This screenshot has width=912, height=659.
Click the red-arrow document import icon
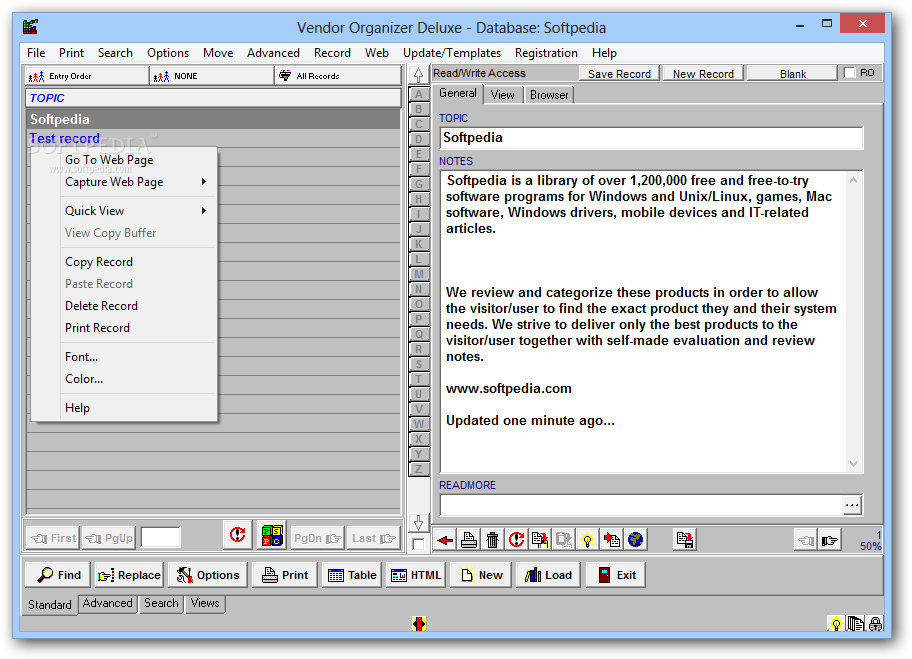click(x=611, y=540)
